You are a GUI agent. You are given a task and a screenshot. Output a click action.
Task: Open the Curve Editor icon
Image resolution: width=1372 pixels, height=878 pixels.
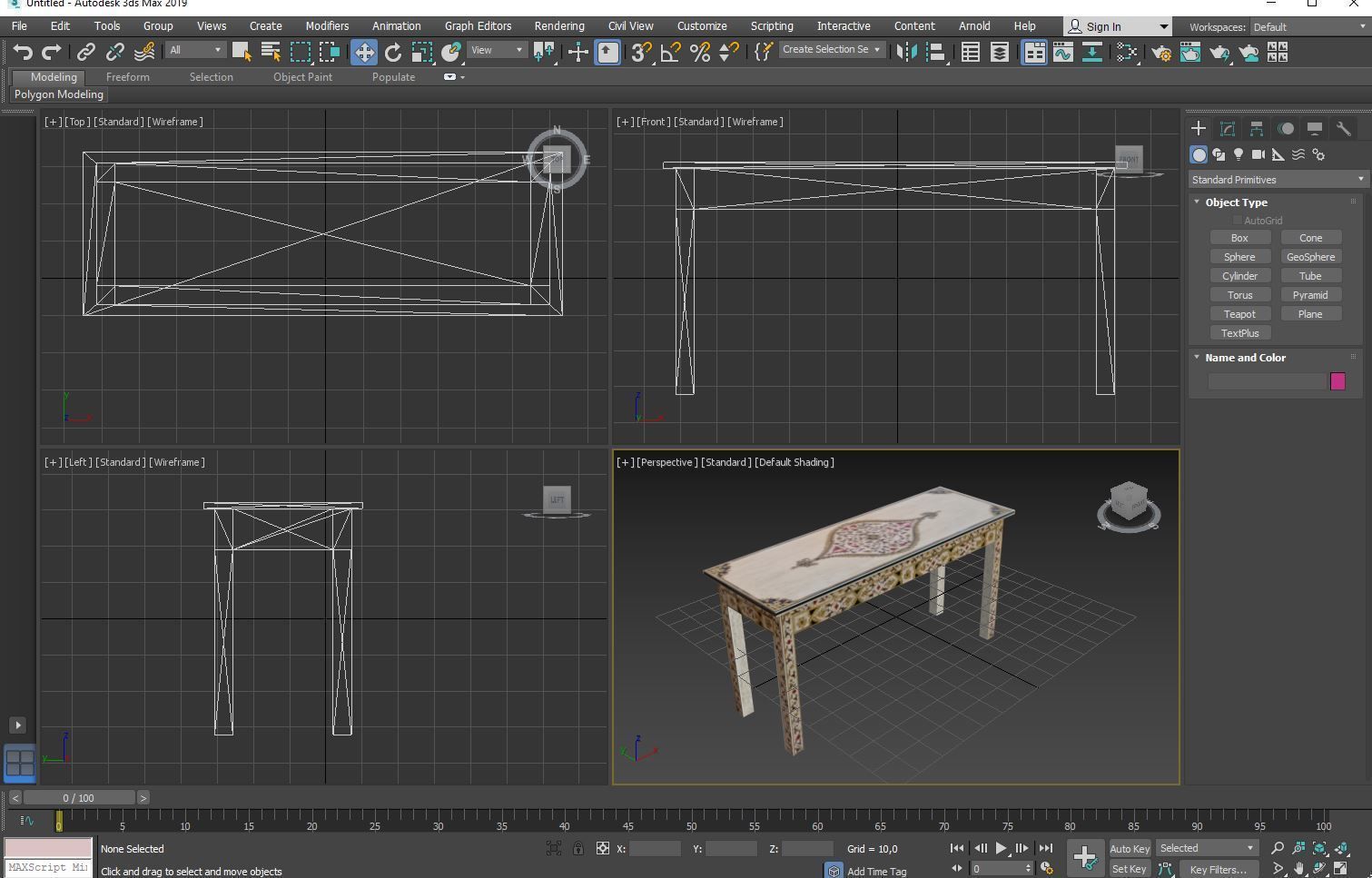pyautogui.click(x=1062, y=53)
